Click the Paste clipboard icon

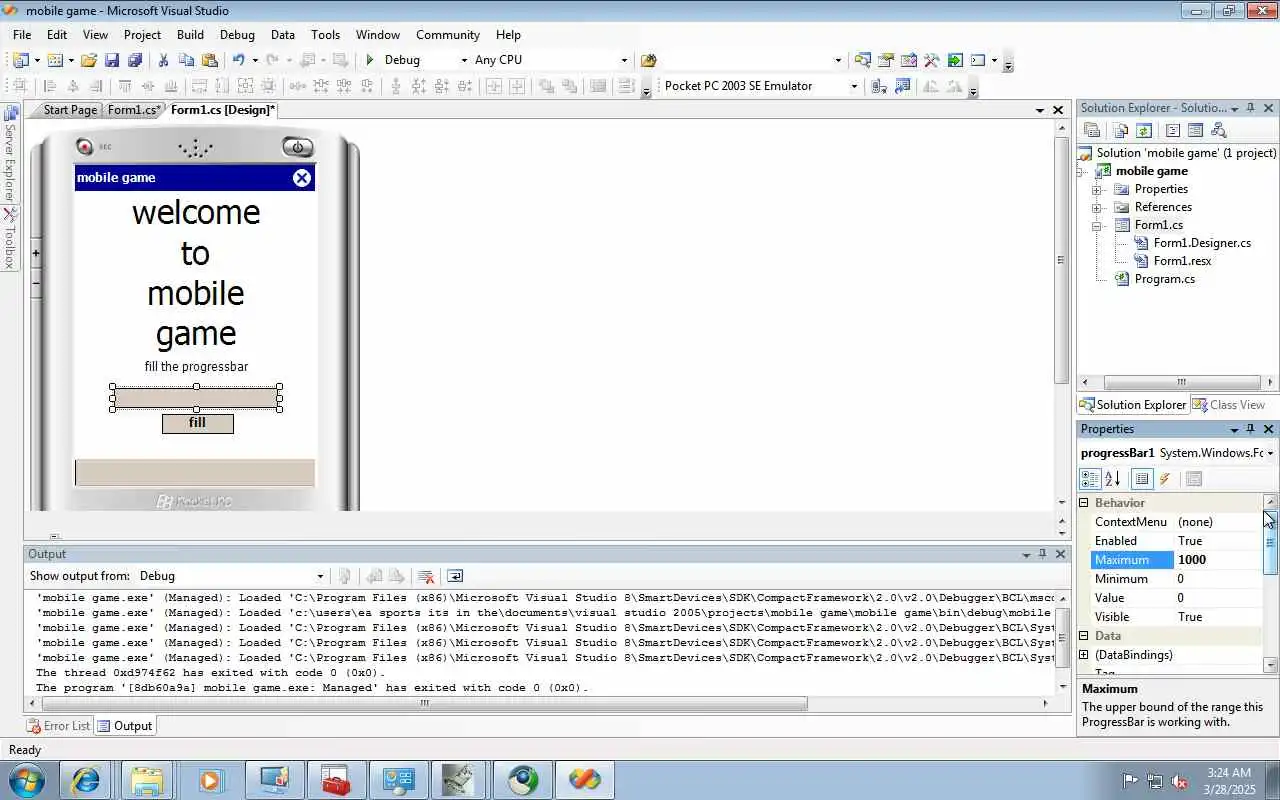209,60
